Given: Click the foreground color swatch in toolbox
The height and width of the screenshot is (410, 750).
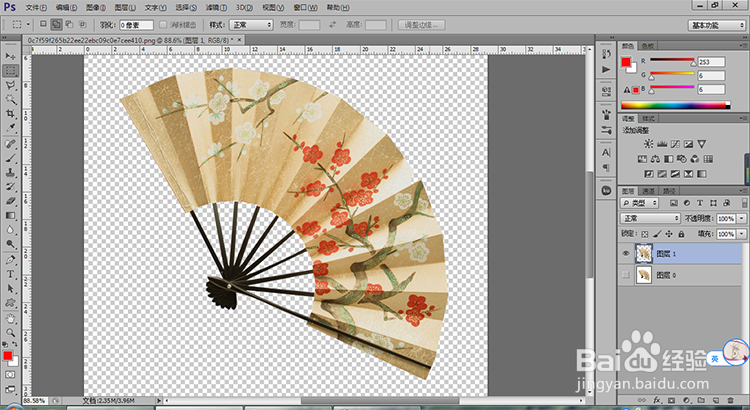Looking at the screenshot, I should point(8,356).
